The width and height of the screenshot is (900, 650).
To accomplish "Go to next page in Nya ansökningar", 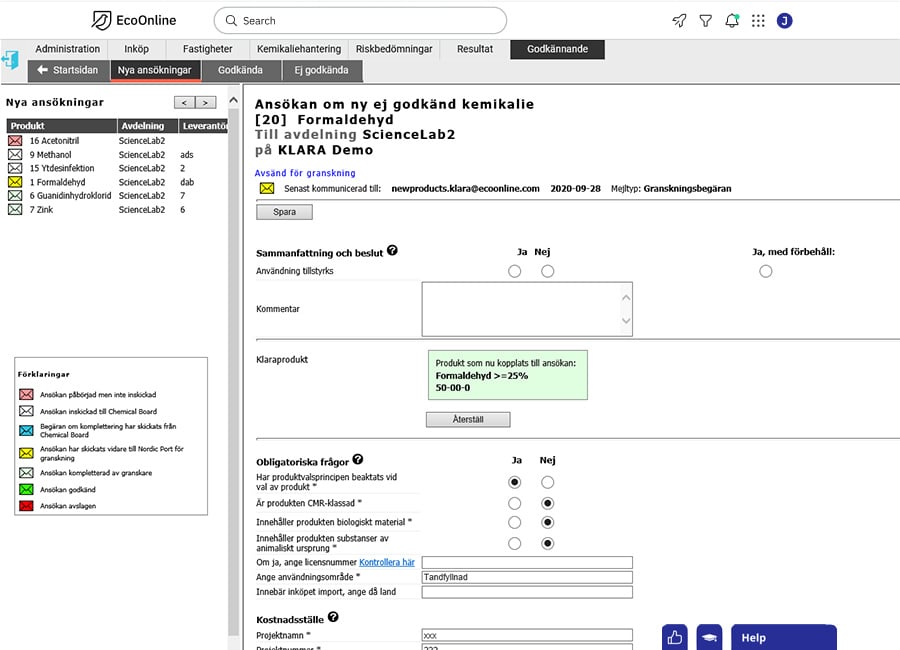I will point(205,103).
